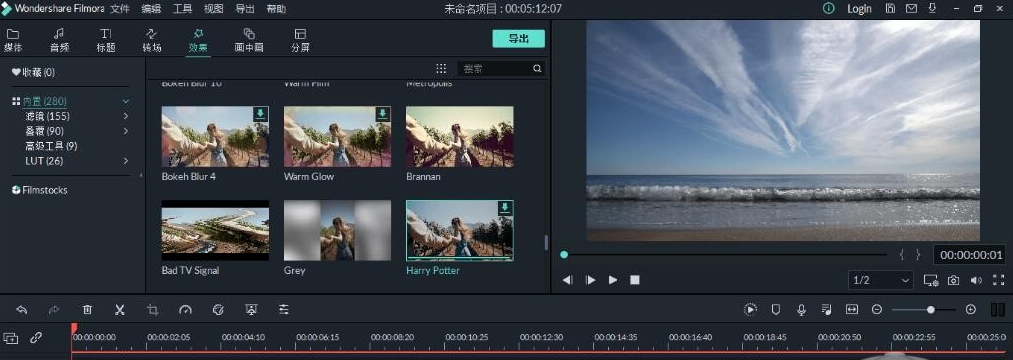The width and height of the screenshot is (1013, 360).
Task: Click the add track icon
Action: [x=10, y=338]
